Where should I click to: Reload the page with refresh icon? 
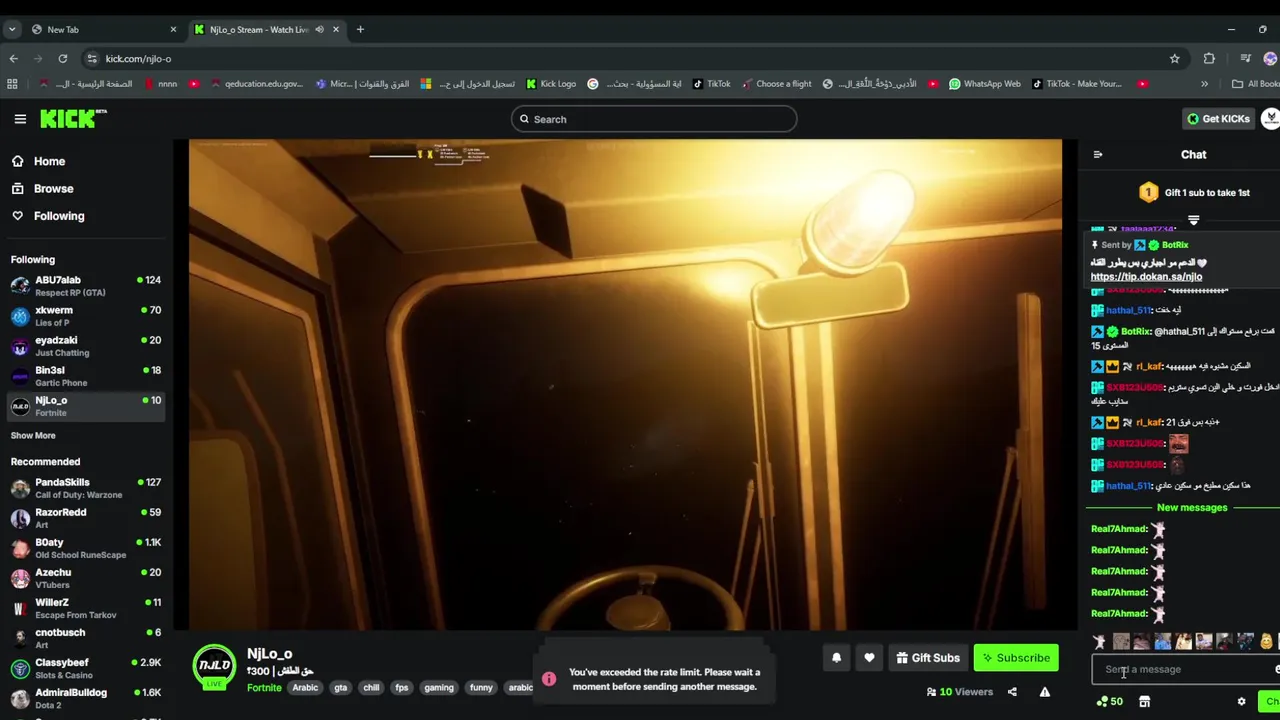click(x=63, y=59)
